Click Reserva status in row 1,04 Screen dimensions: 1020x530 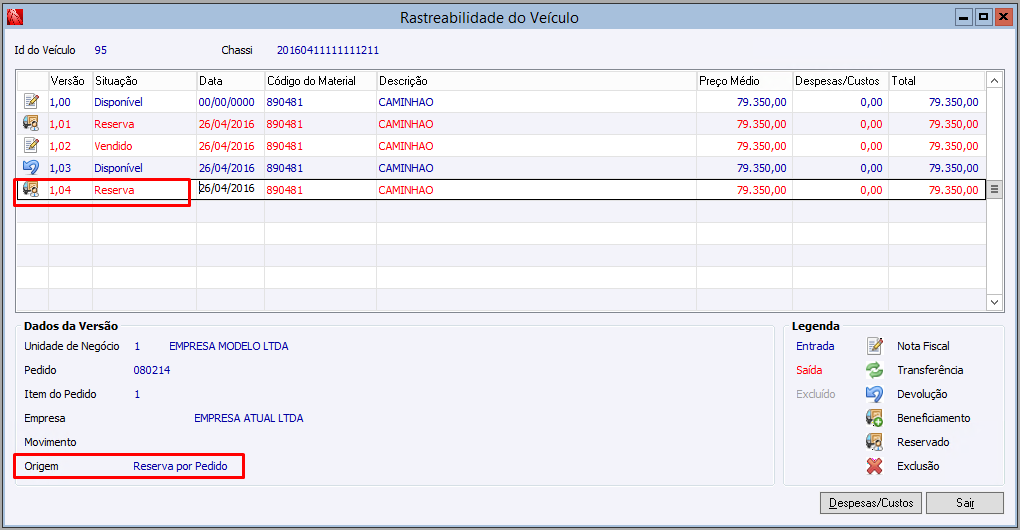tap(114, 190)
